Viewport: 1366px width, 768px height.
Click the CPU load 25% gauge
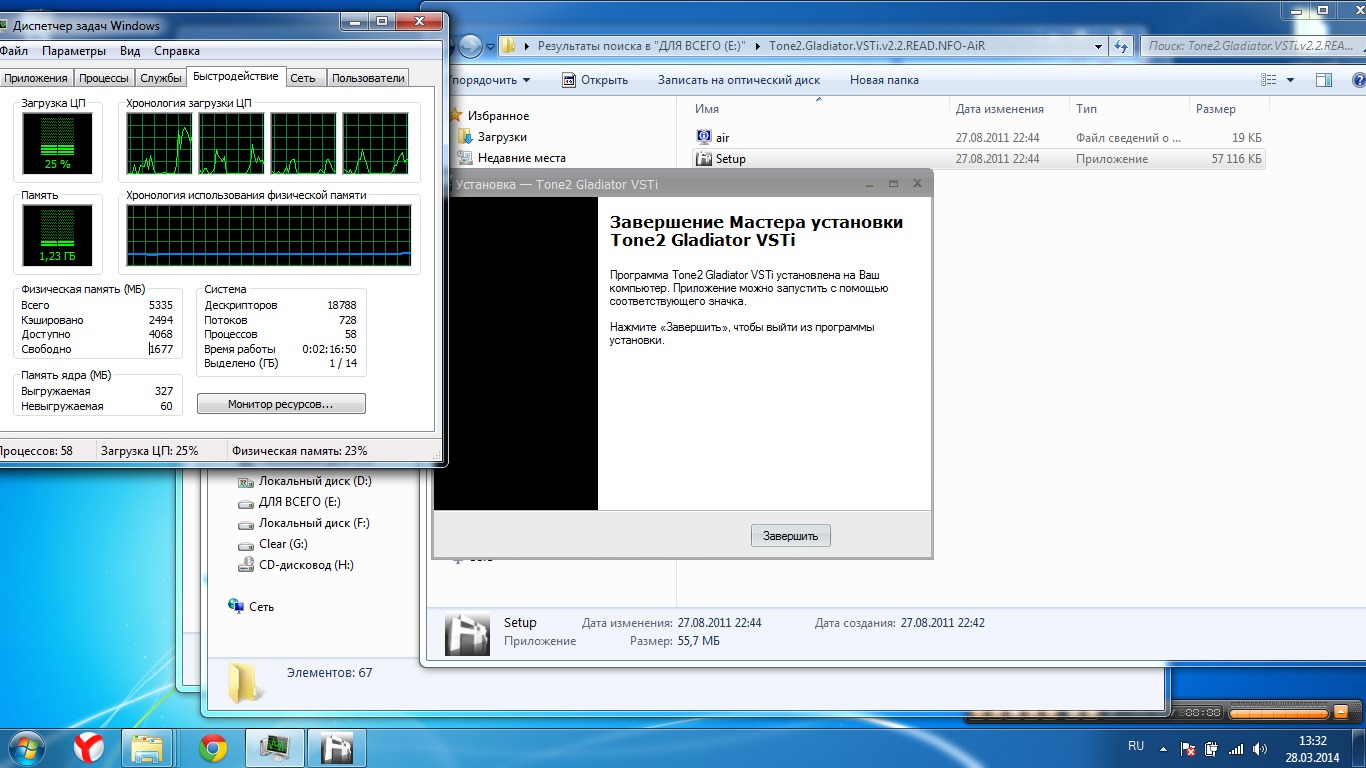(57, 143)
